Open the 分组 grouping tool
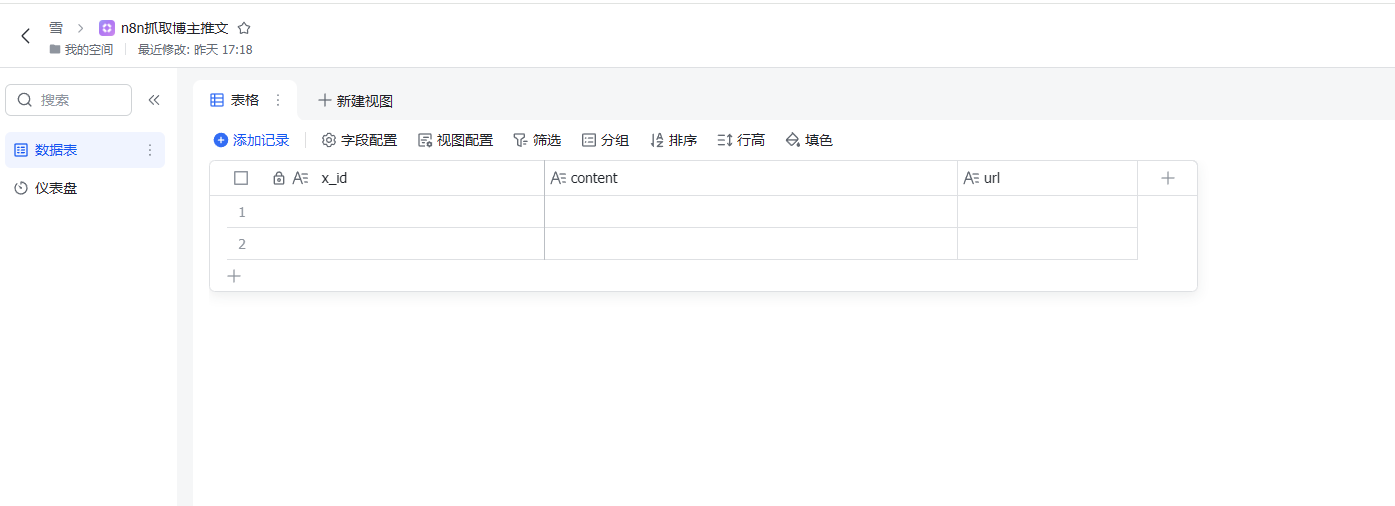Viewport: 1395px width, 506px height. click(x=605, y=140)
